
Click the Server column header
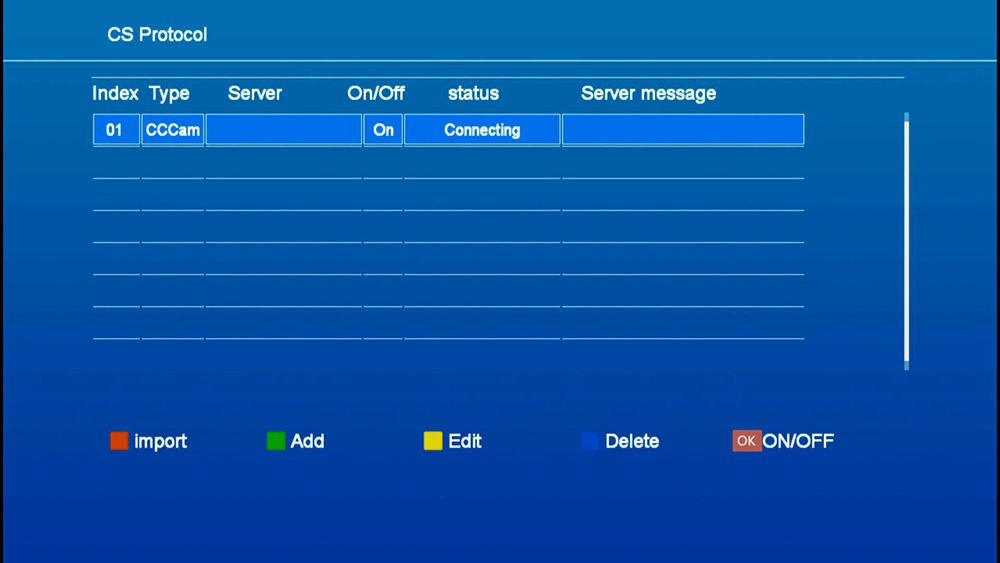tap(255, 93)
